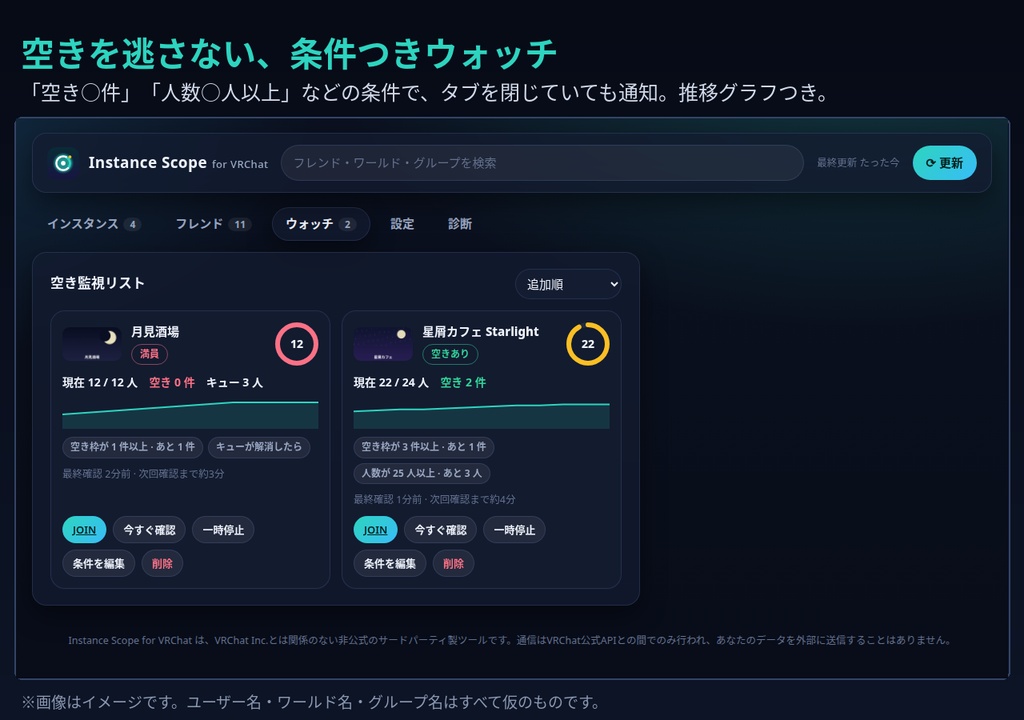This screenshot has width=1024, height=720.
Task: Click 今すぐ確認 on the 月見酒場 card
Action: 150,530
